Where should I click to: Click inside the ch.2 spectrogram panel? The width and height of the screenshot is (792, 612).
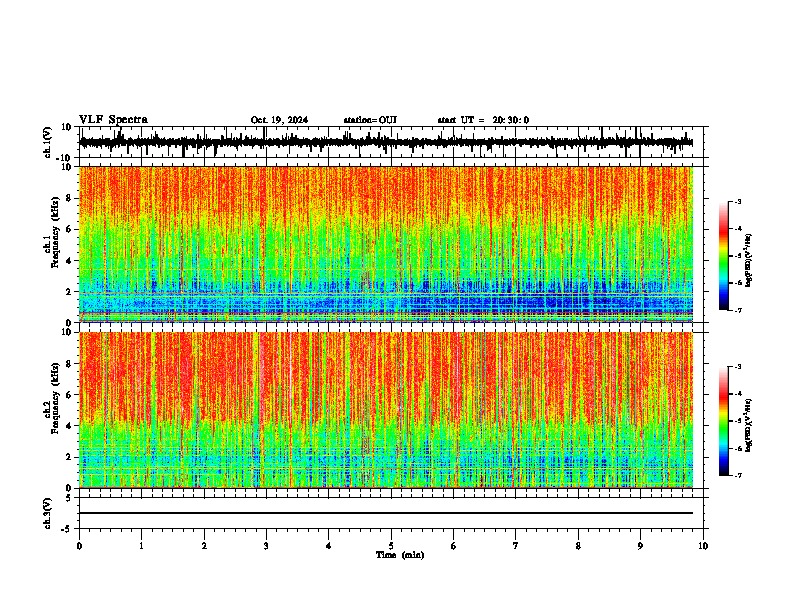(x=386, y=410)
